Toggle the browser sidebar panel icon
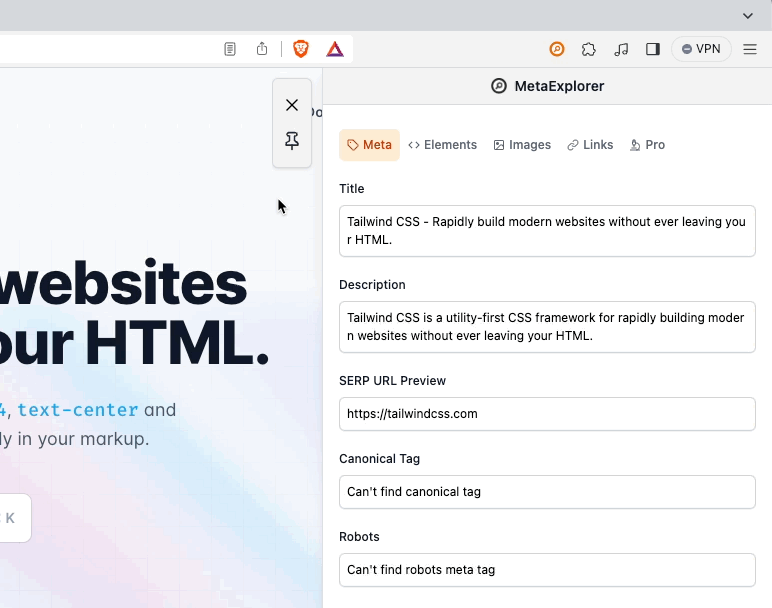 (x=653, y=49)
